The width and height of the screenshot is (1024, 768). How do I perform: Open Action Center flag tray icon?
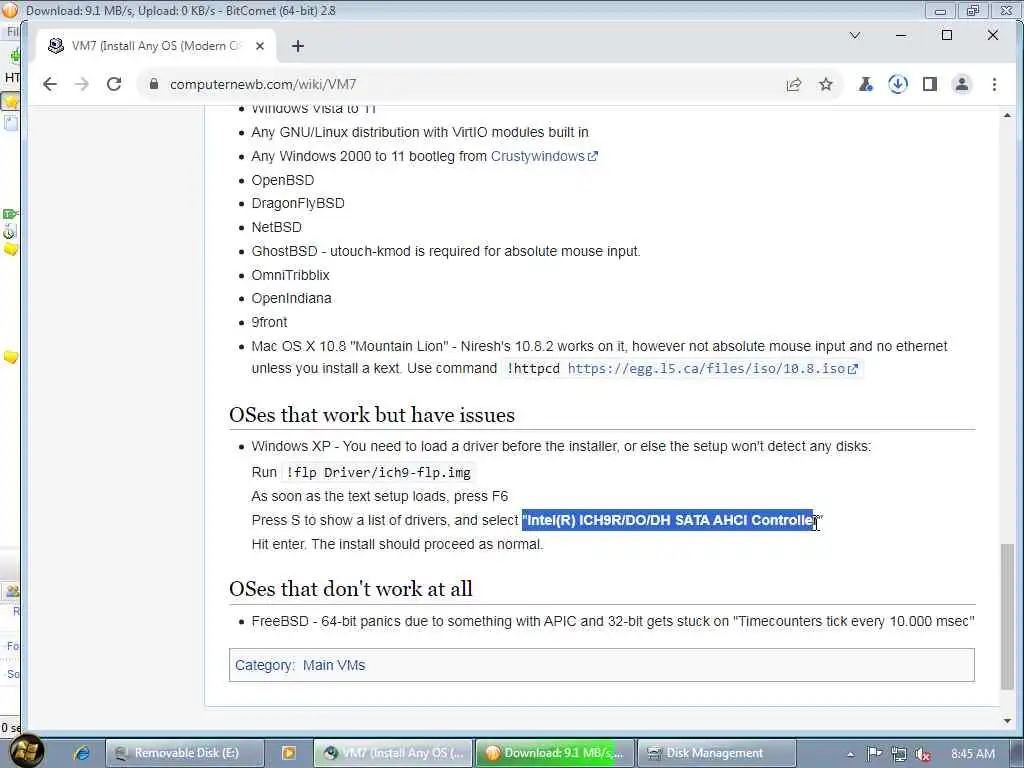pyautogui.click(x=874, y=754)
